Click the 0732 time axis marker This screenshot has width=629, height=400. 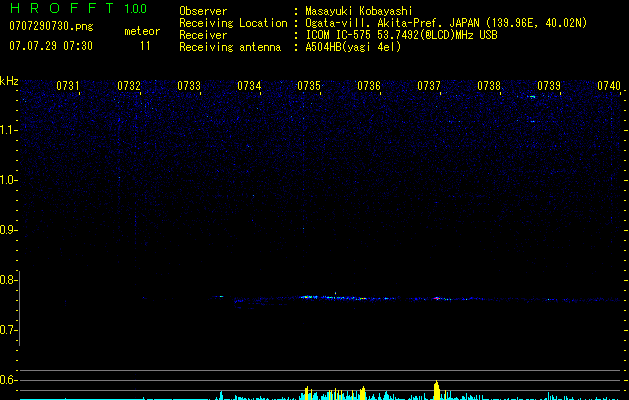pos(129,86)
